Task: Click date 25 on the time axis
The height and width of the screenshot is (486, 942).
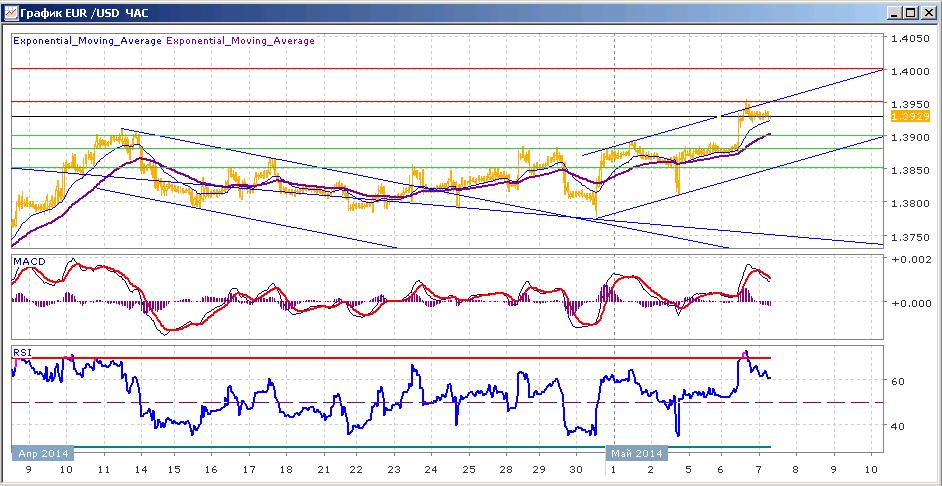Action: coord(467,469)
